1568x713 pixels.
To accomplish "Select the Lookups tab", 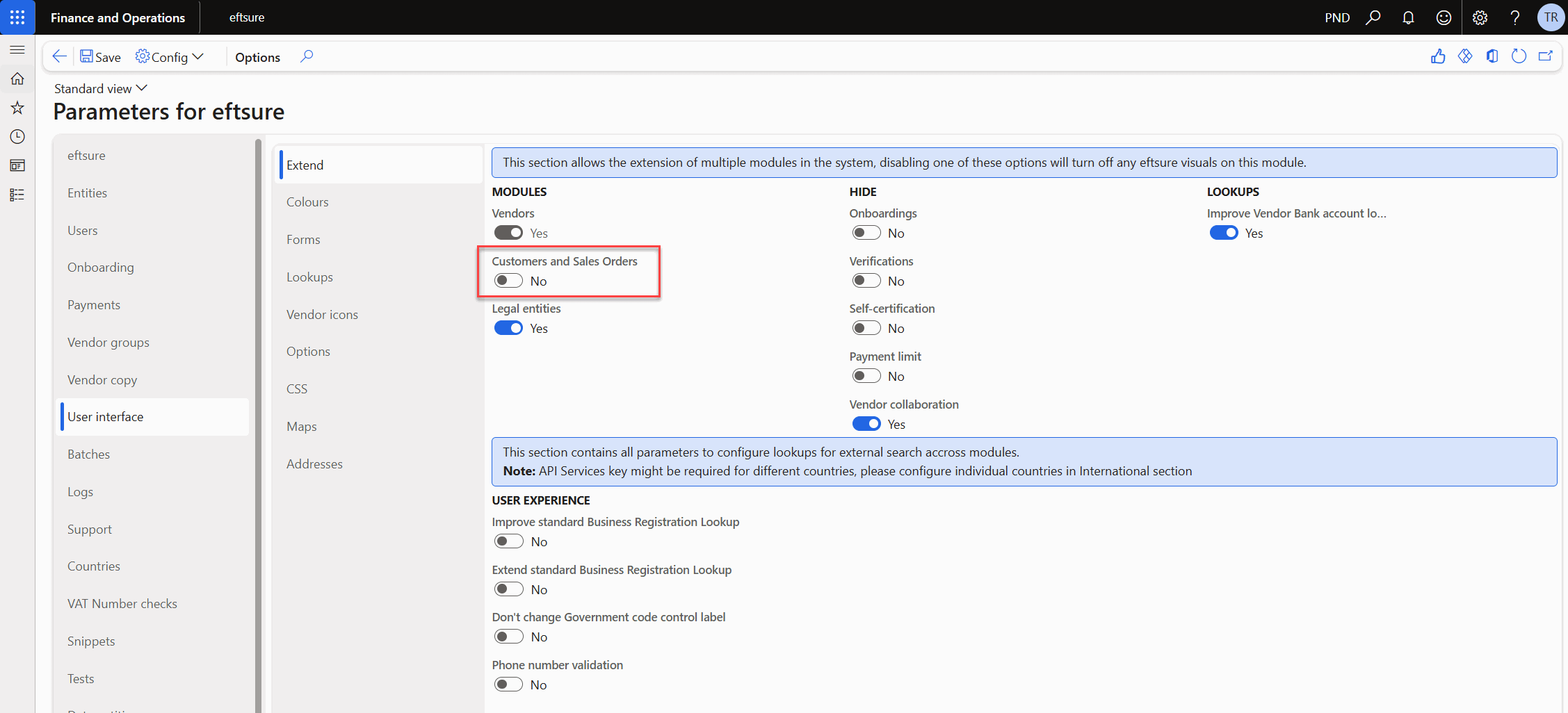I will [379, 277].
